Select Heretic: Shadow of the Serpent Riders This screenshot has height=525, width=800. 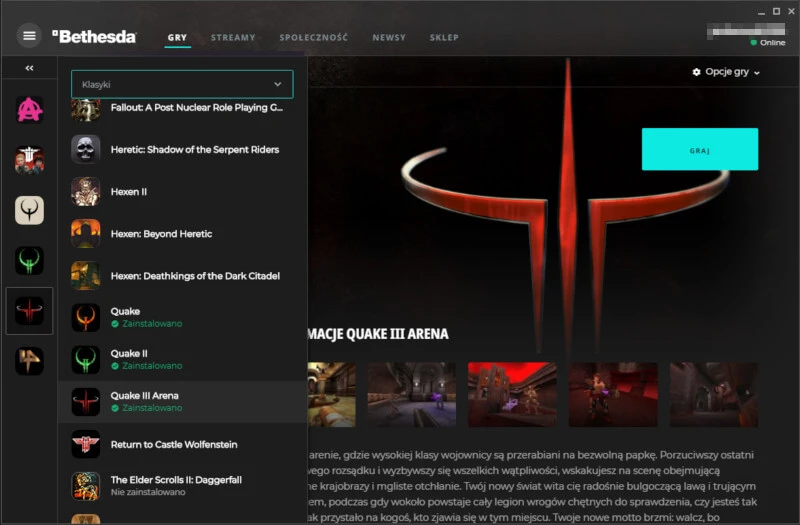[x=195, y=149]
